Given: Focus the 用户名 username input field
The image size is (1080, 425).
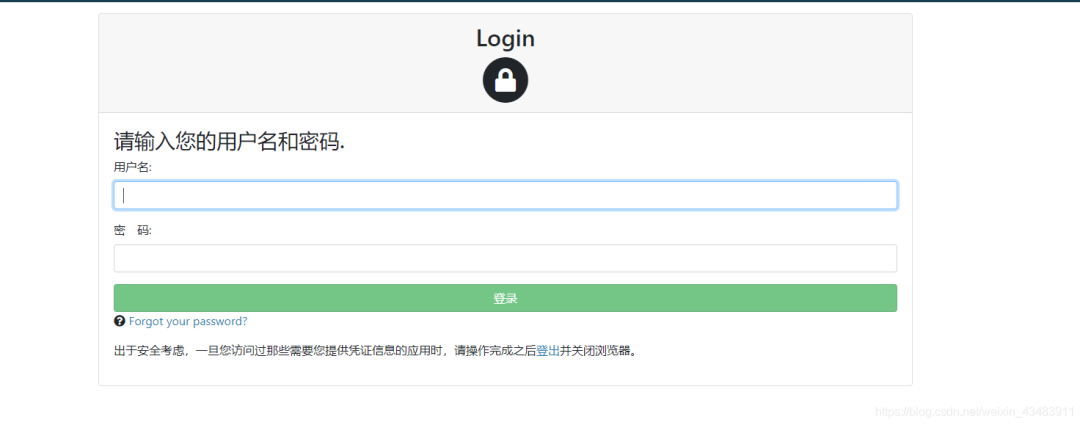Looking at the screenshot, I should [x=505, y=195].
